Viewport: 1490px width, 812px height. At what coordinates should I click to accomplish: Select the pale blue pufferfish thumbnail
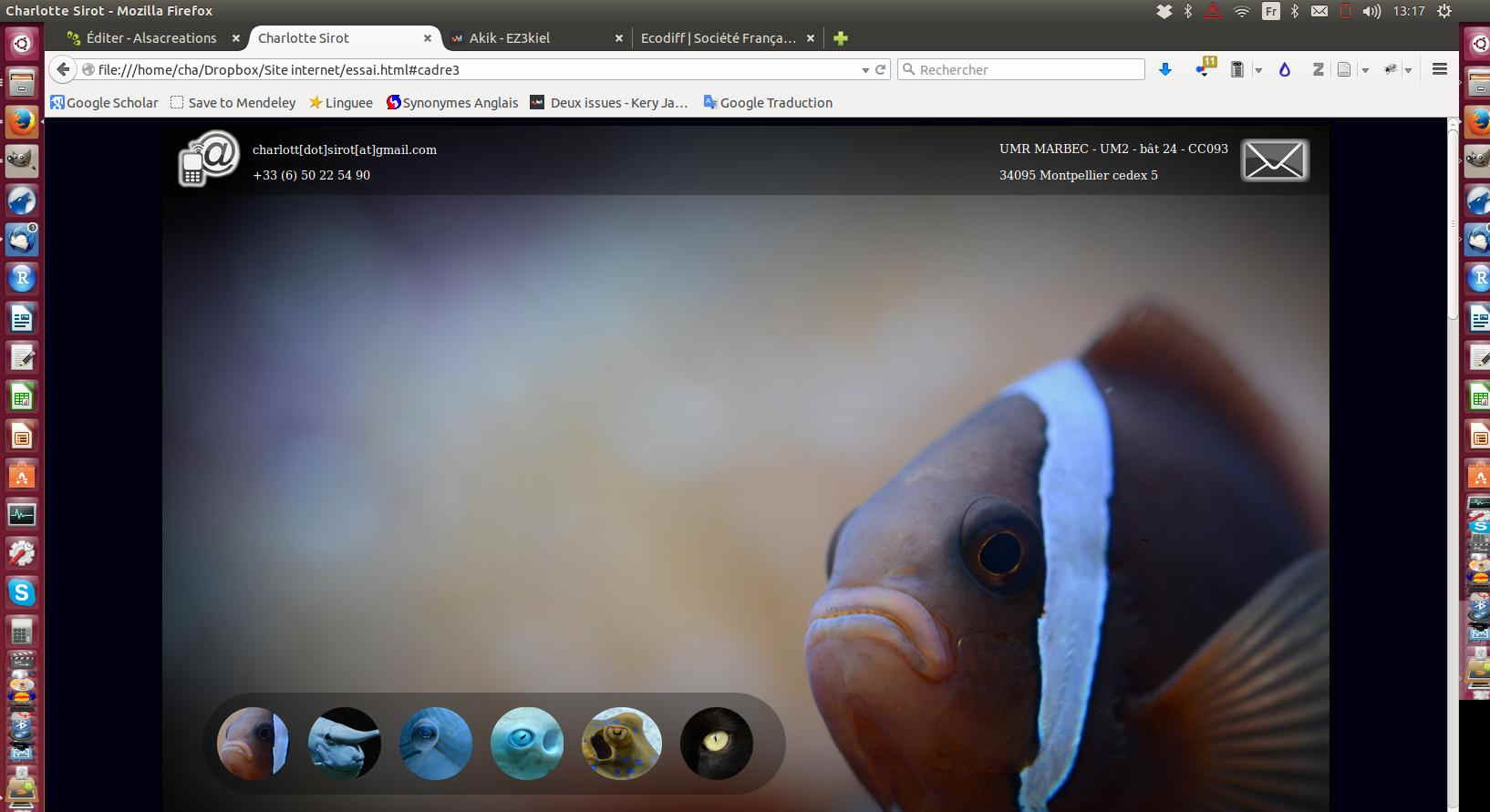(x=527, y=744)
